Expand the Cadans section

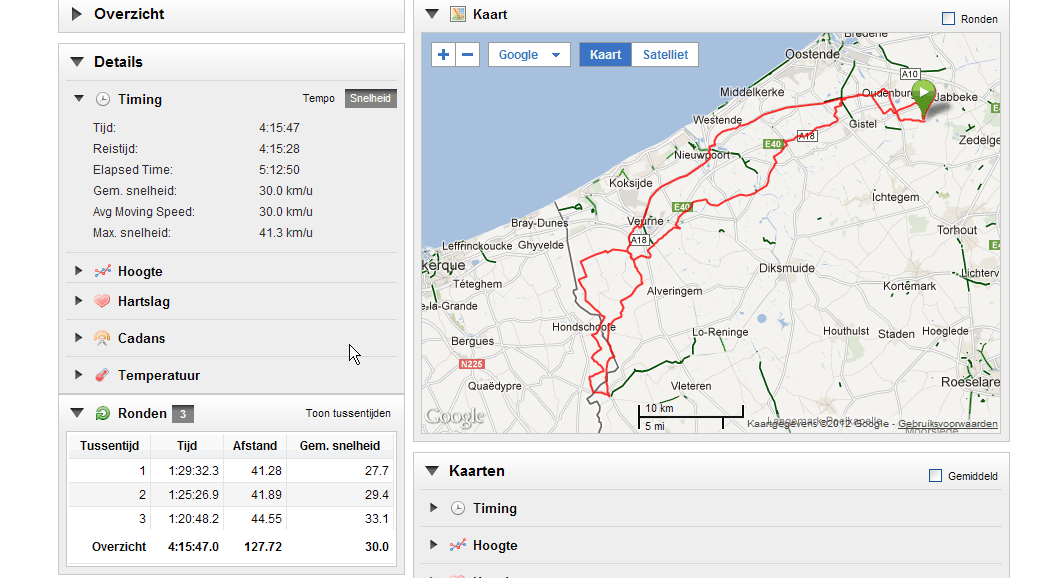tap(79, 338)
